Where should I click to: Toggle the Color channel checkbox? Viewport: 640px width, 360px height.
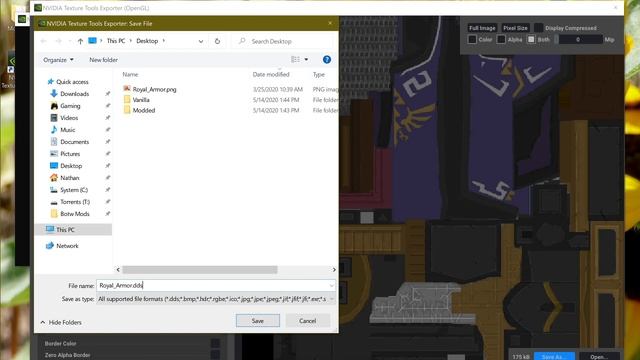point(472,40)
